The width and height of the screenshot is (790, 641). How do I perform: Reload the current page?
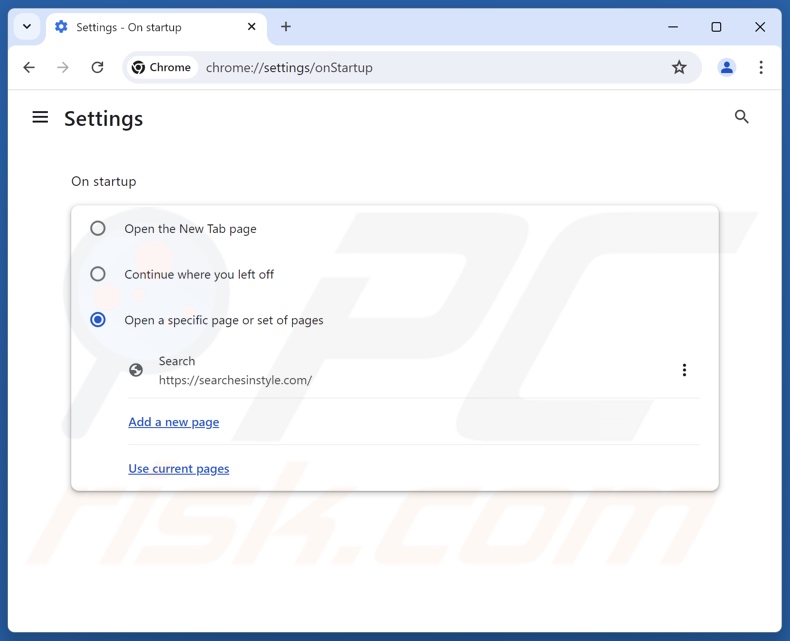pyautogui.click(x=97, y=67)
